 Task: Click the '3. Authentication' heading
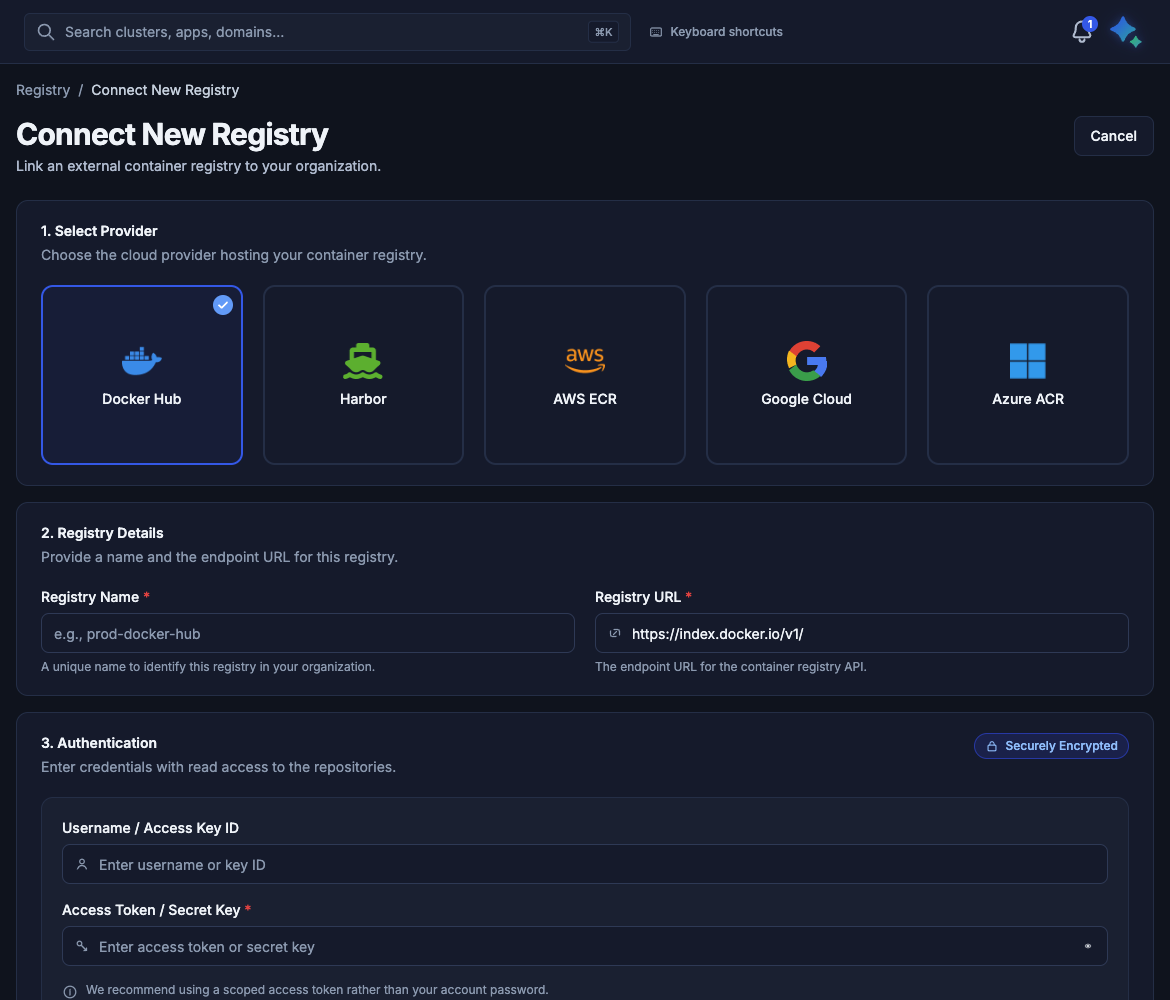(x=99, y=743)
